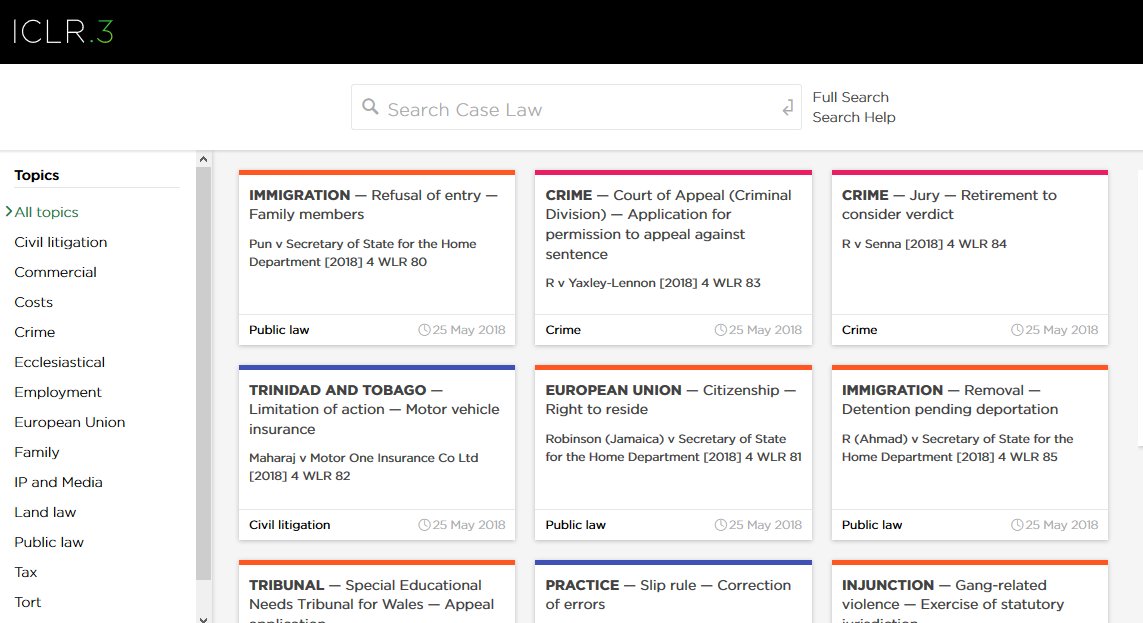Click Public law tag on Robinson card

click(576, 525)
